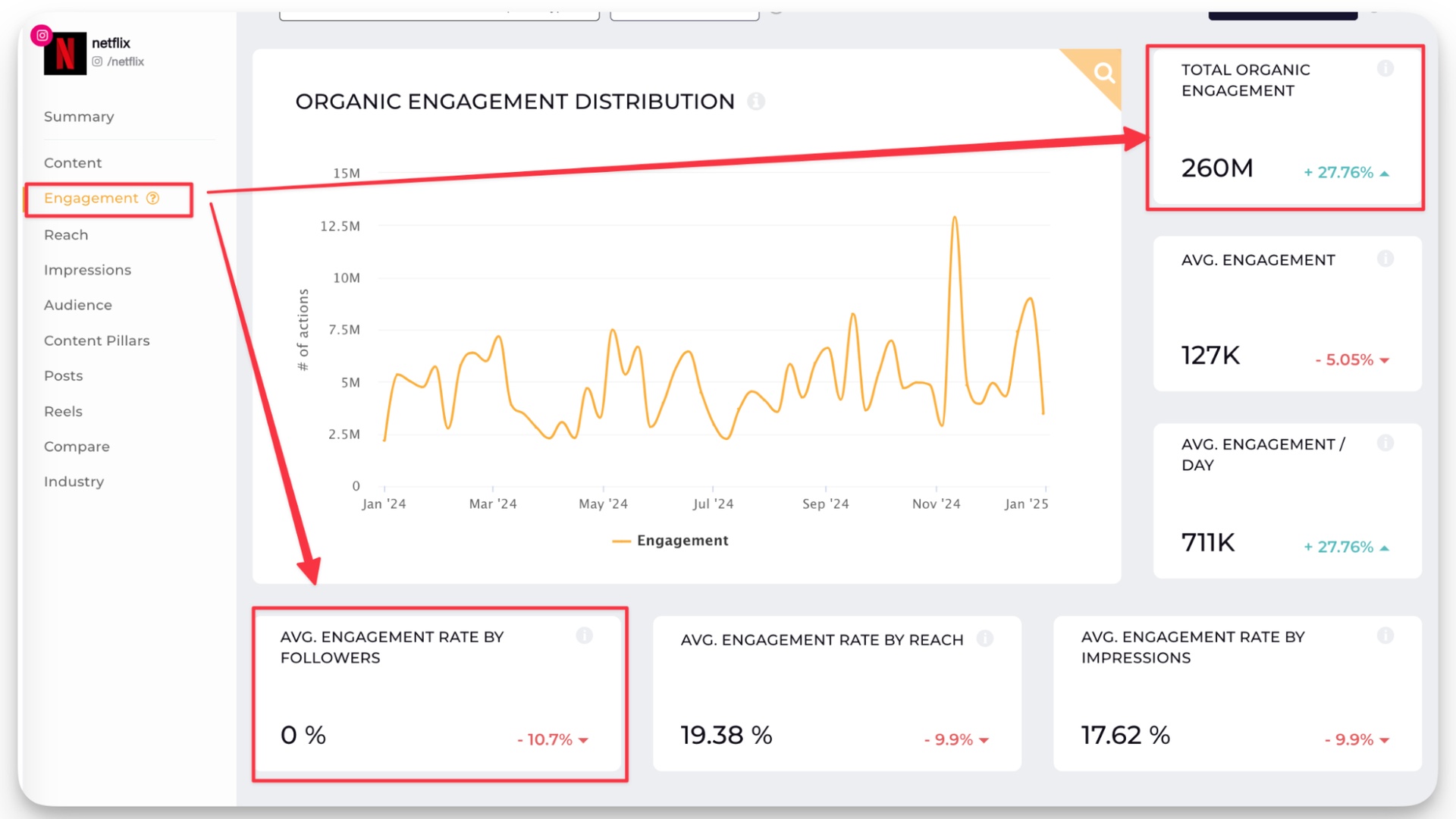Click info icon on Engagement Rate by Impressions card

[x=1385, y=636]
